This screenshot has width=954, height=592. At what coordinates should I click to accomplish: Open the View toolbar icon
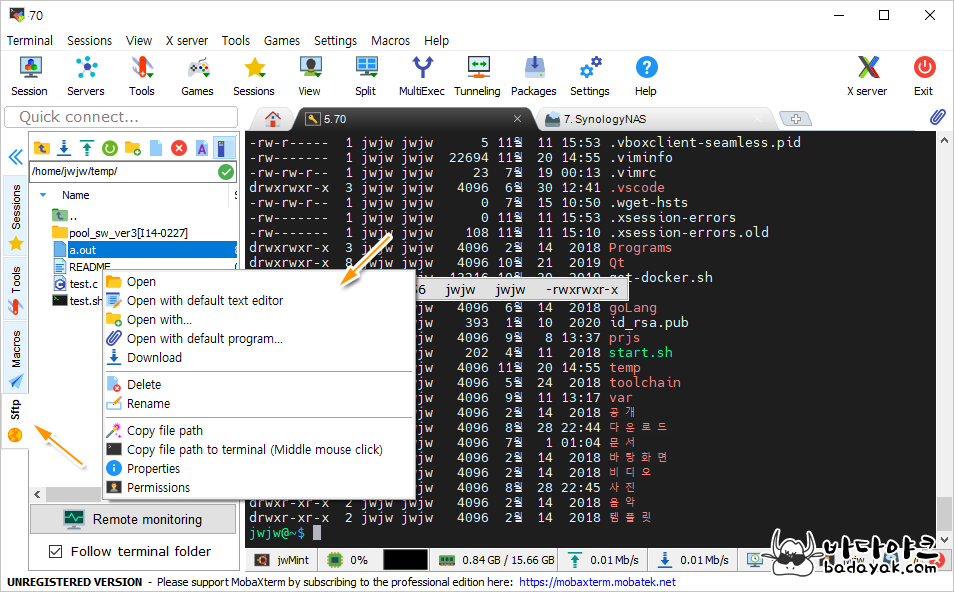[310, 75]
